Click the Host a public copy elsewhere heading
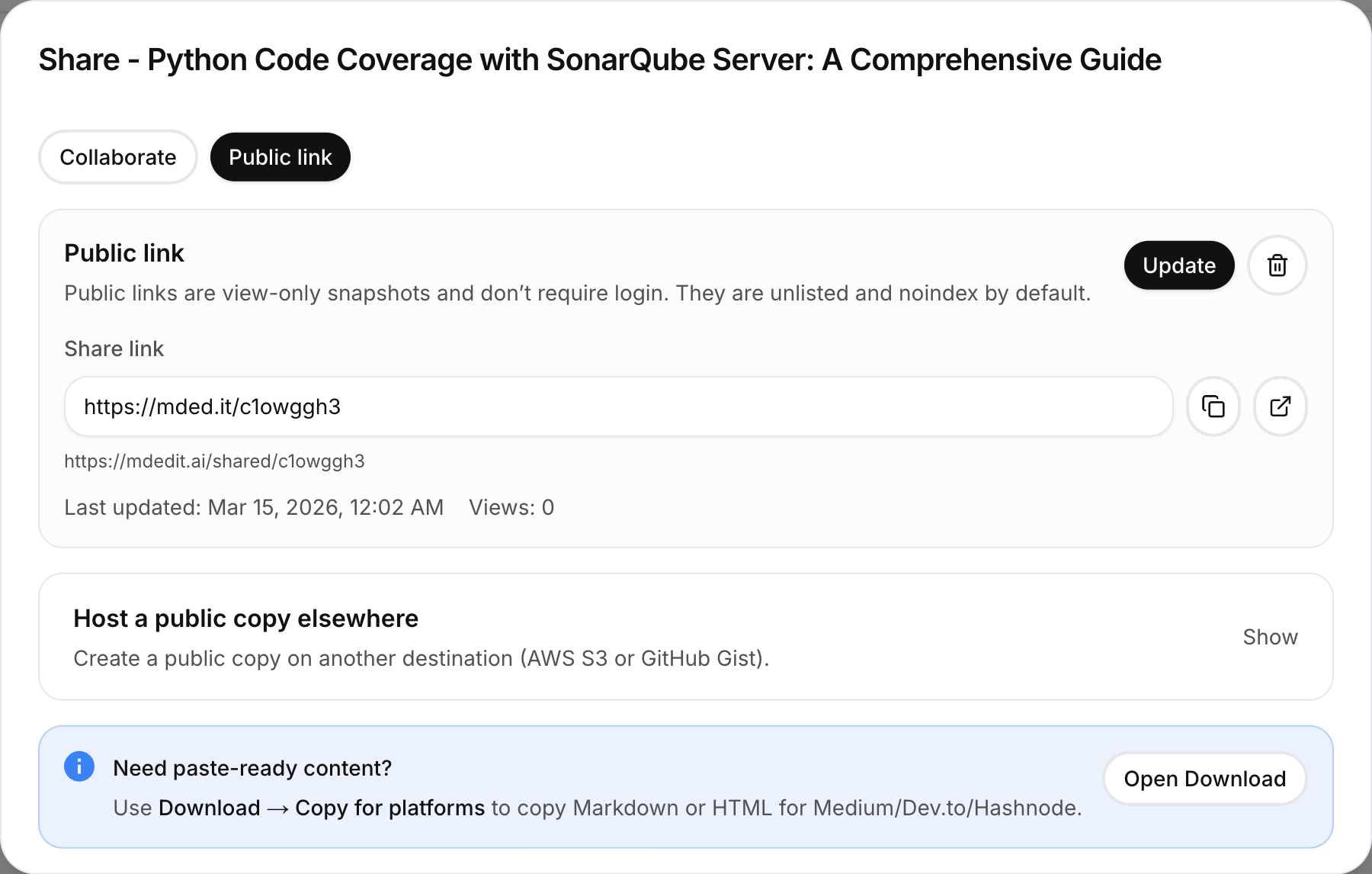 pos(245,619)
